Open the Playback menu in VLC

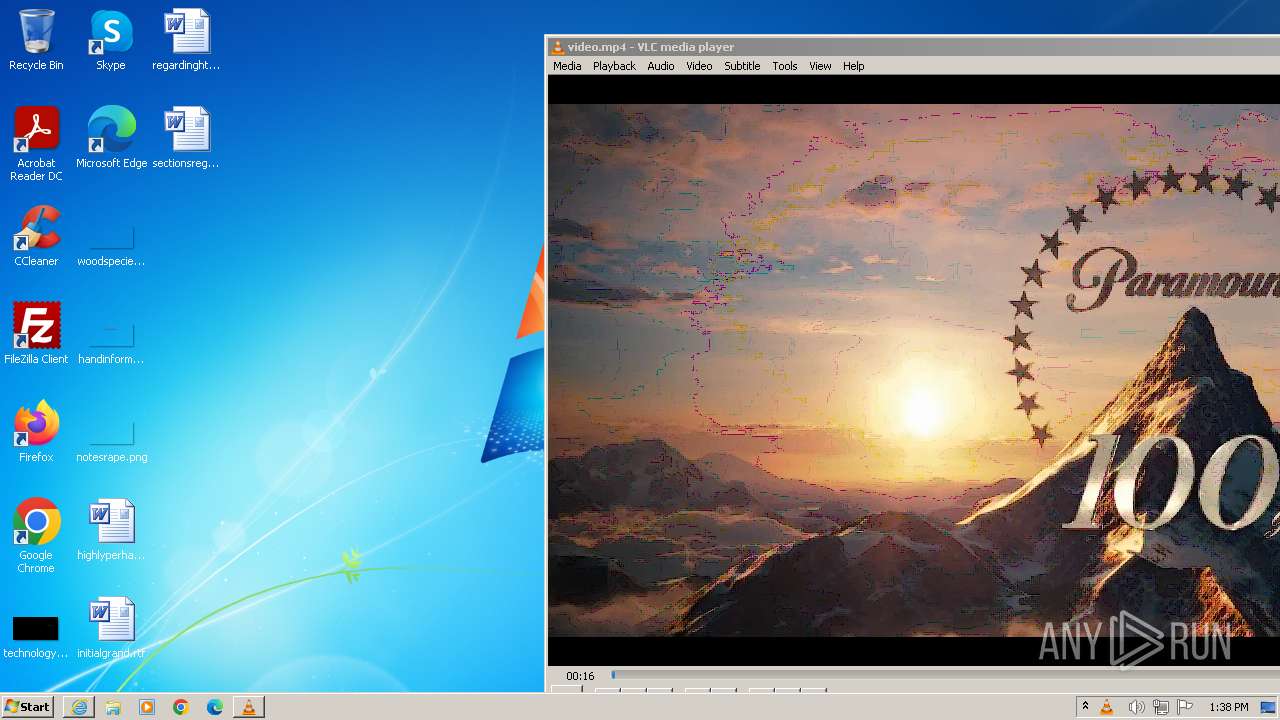tap(614, 66)
